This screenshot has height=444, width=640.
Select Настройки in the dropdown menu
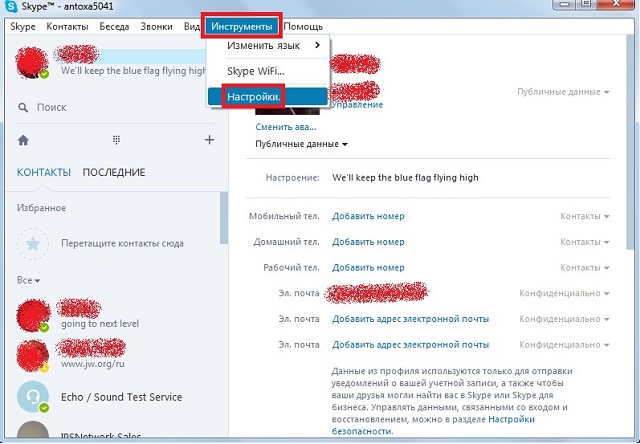267,97
